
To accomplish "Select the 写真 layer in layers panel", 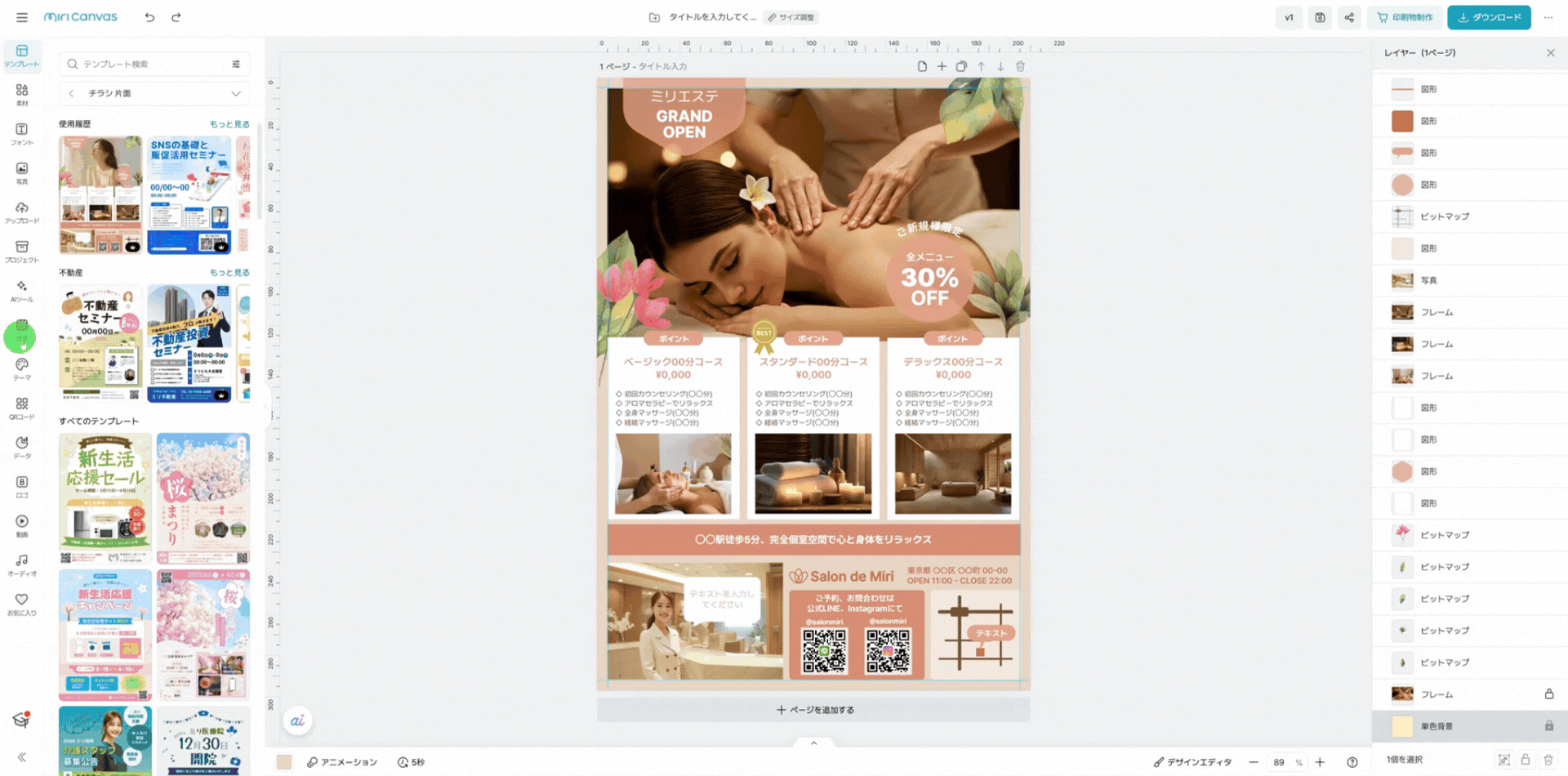I will pos(1468,280).
